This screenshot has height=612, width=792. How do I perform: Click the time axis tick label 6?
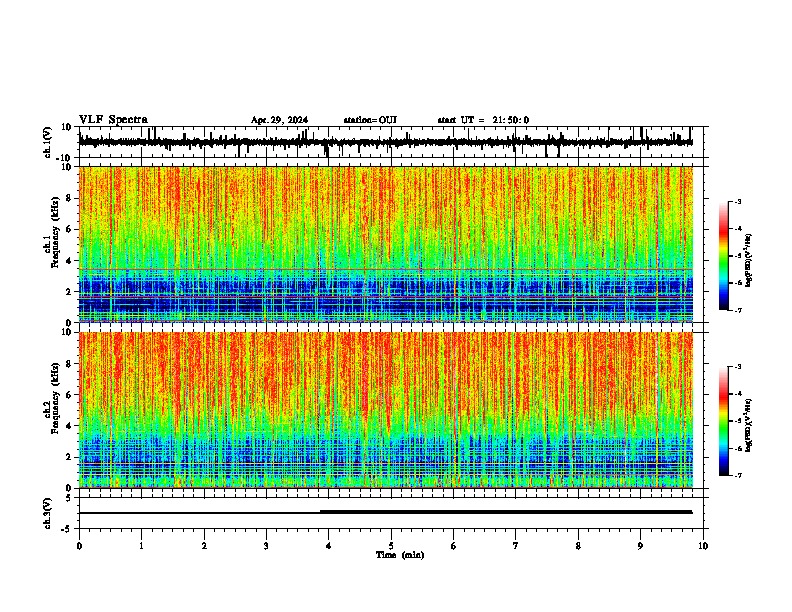[454, 546]
